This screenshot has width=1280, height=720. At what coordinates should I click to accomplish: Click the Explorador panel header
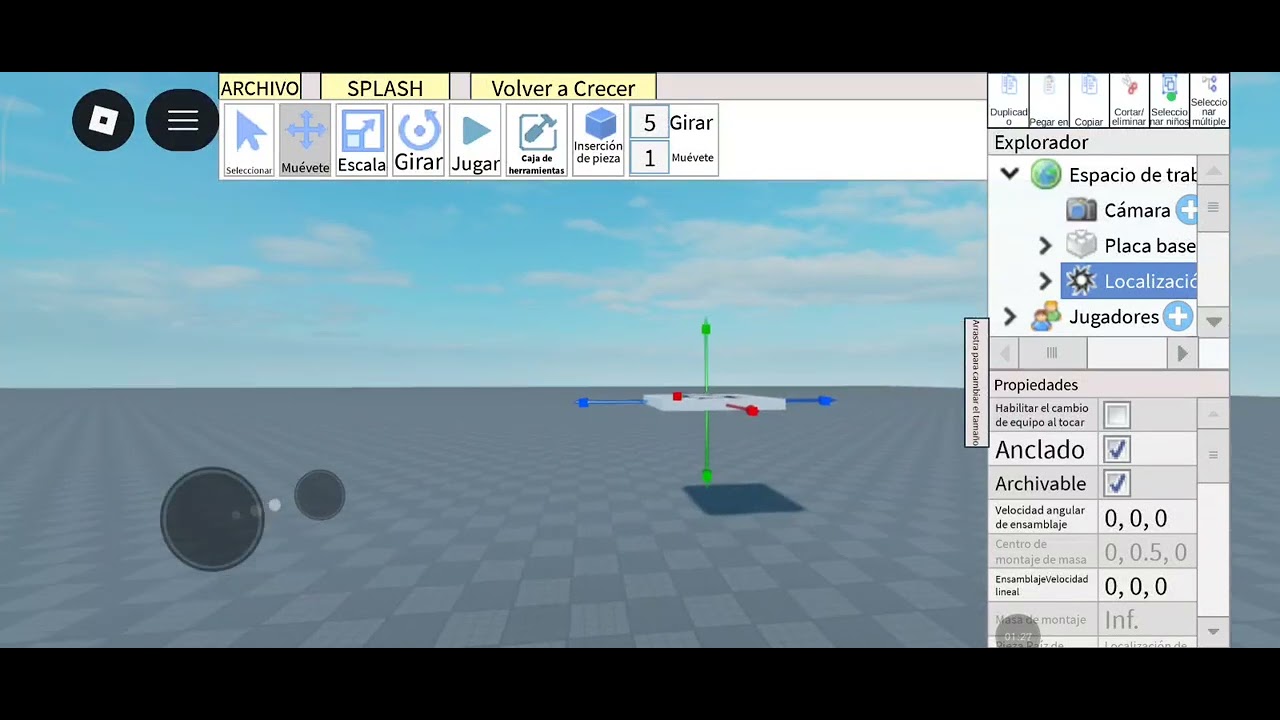(1108, 143)
